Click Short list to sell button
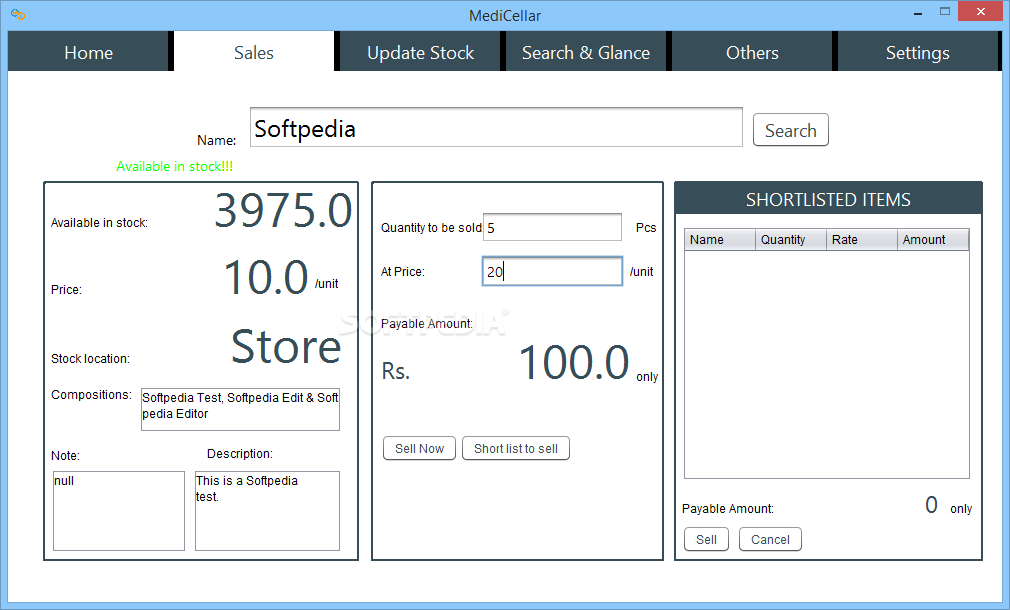Viewport: 1010px width, 610px height. 516,448
